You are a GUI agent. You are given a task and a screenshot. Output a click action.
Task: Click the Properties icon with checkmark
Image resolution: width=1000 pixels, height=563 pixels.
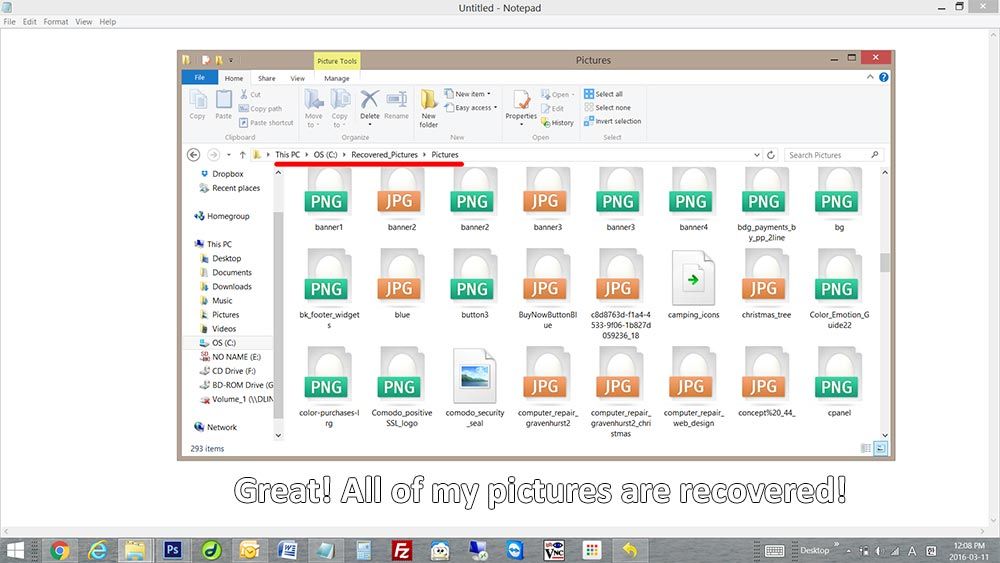521,105
